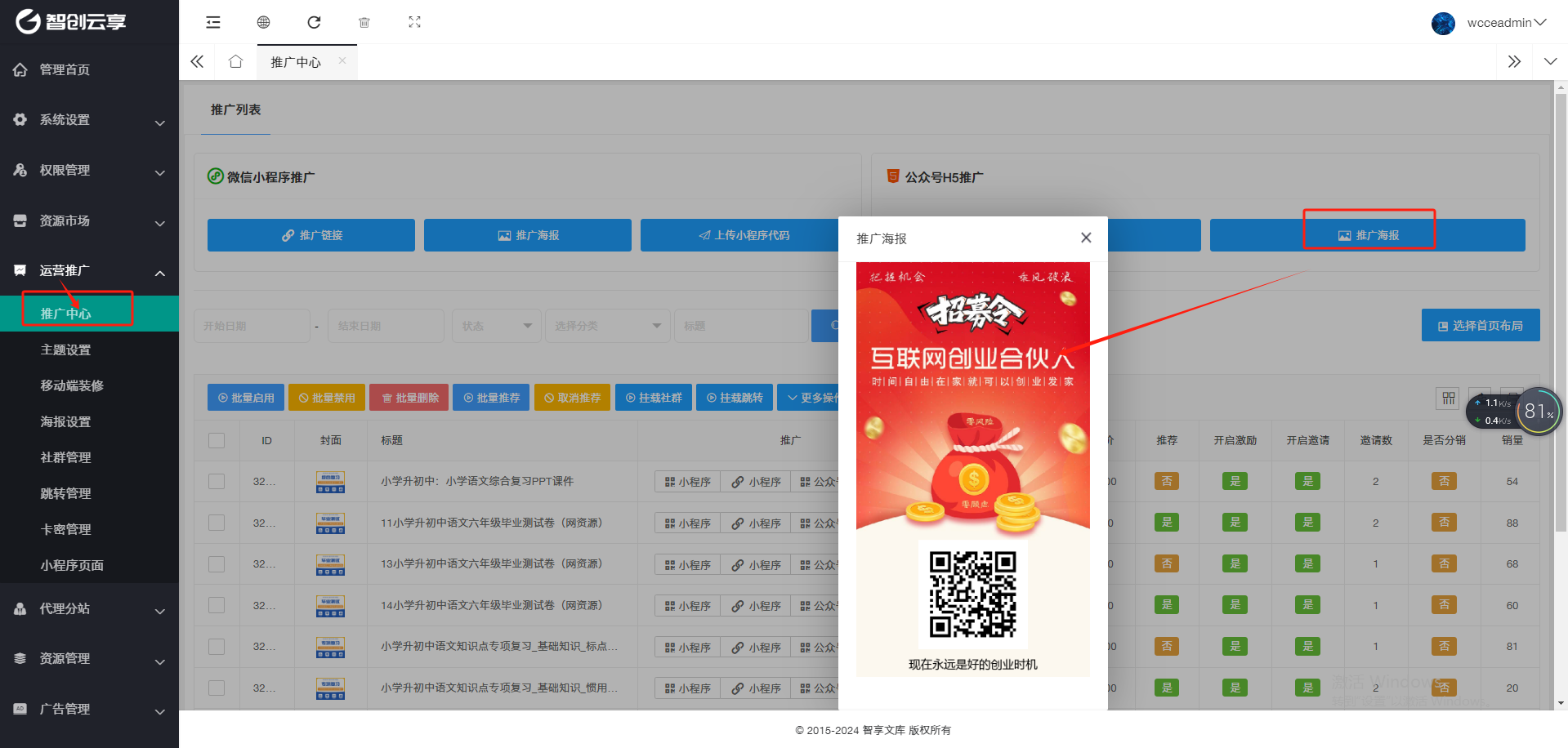Click the home tab icon
Image resolution: width=1568 pixels, height=748 pixels.
235,61
